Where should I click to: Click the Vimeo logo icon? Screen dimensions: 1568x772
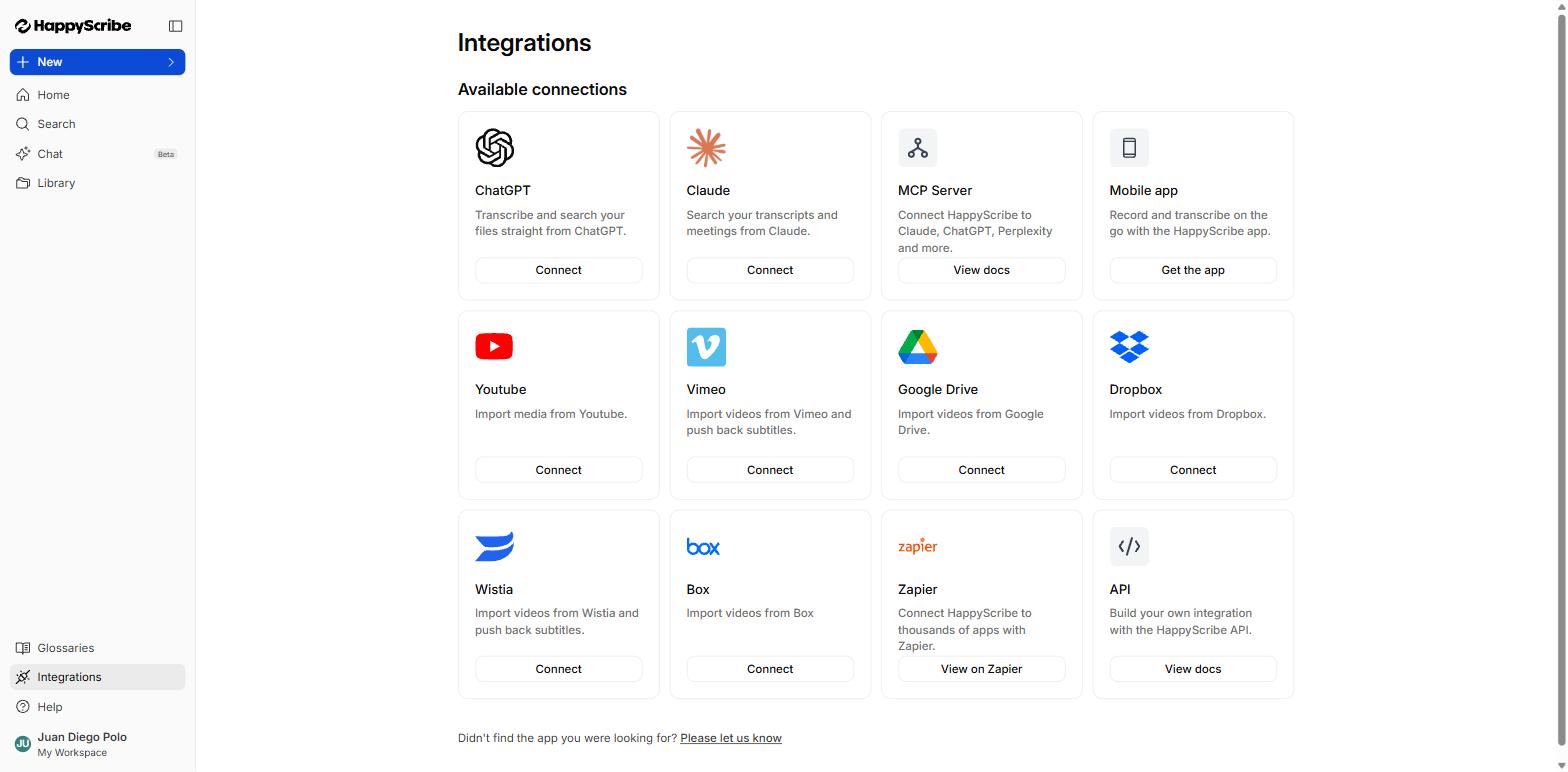pos(706,347)
